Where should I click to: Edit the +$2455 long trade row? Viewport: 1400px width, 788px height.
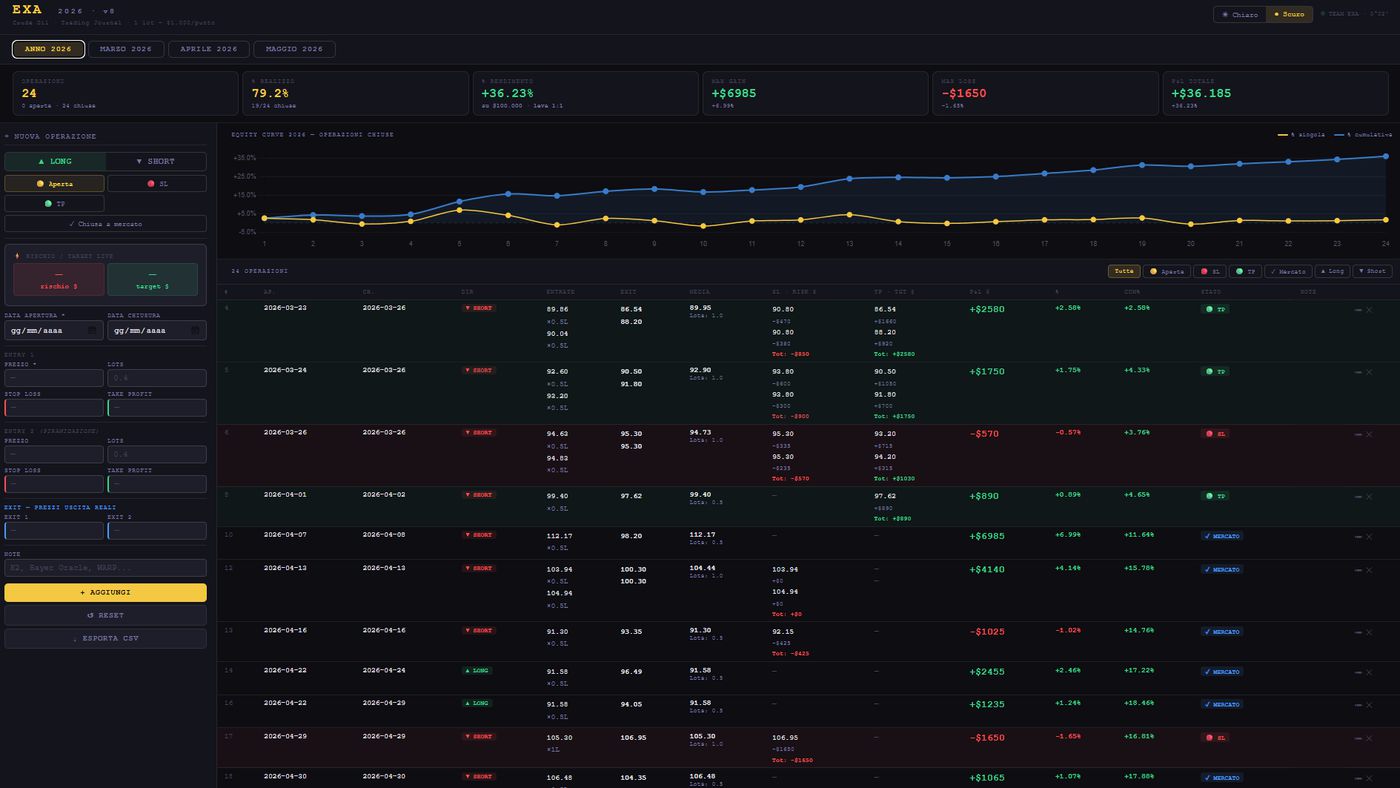pos(1358,672)
